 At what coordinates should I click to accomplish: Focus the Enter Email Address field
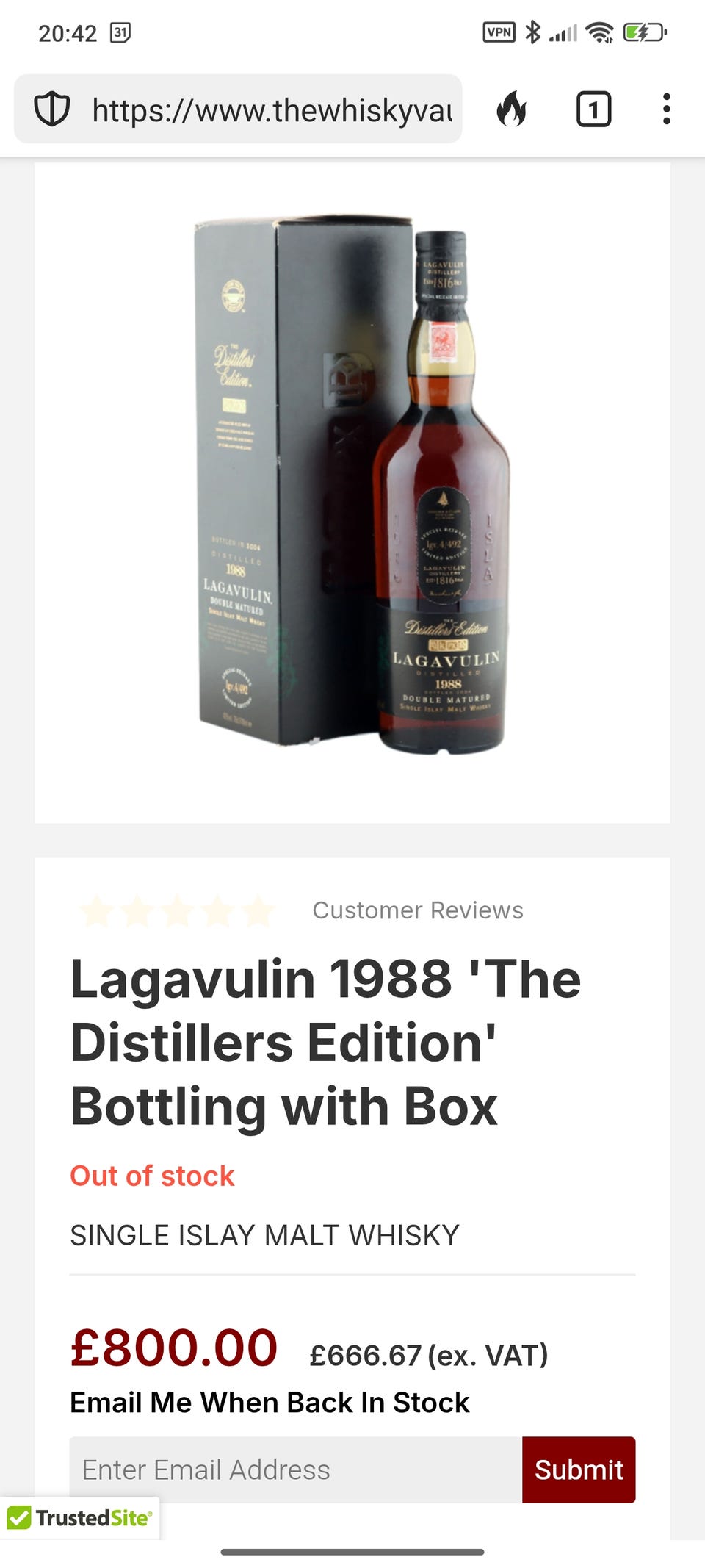click(x=296, y=1470)
